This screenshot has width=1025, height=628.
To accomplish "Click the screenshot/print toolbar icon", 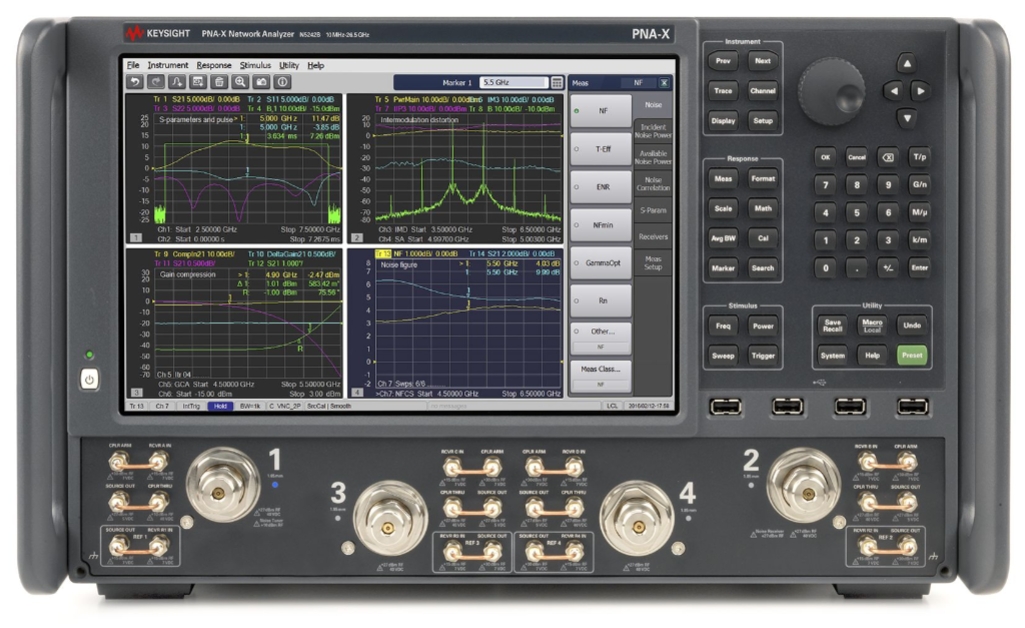I will coord(262,81).
